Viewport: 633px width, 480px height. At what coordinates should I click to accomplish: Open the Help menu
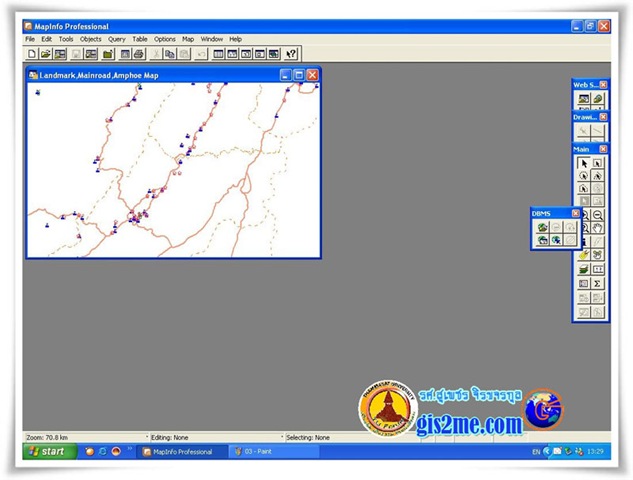pyautogui.click(x=235, y=39)
